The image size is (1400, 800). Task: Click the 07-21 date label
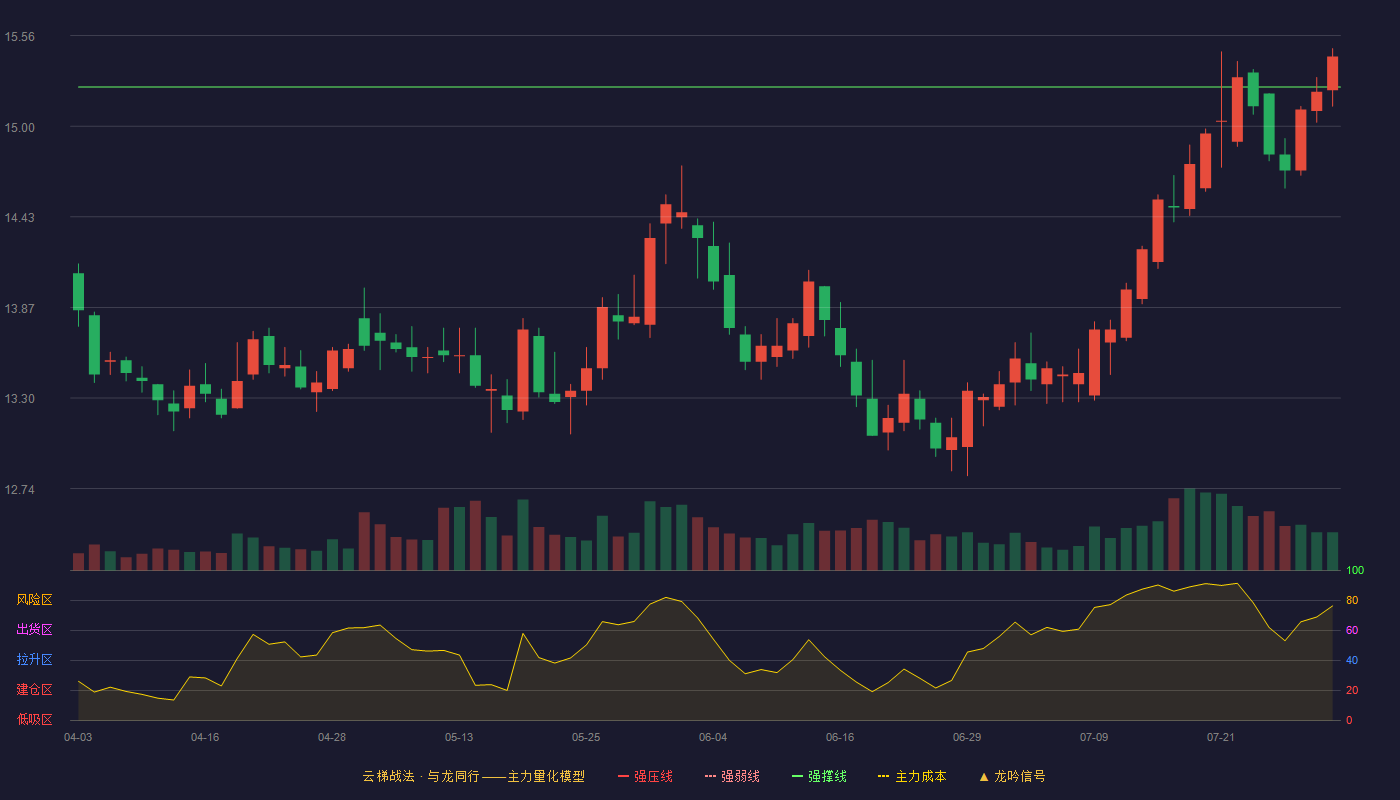tap(1221, 737)
